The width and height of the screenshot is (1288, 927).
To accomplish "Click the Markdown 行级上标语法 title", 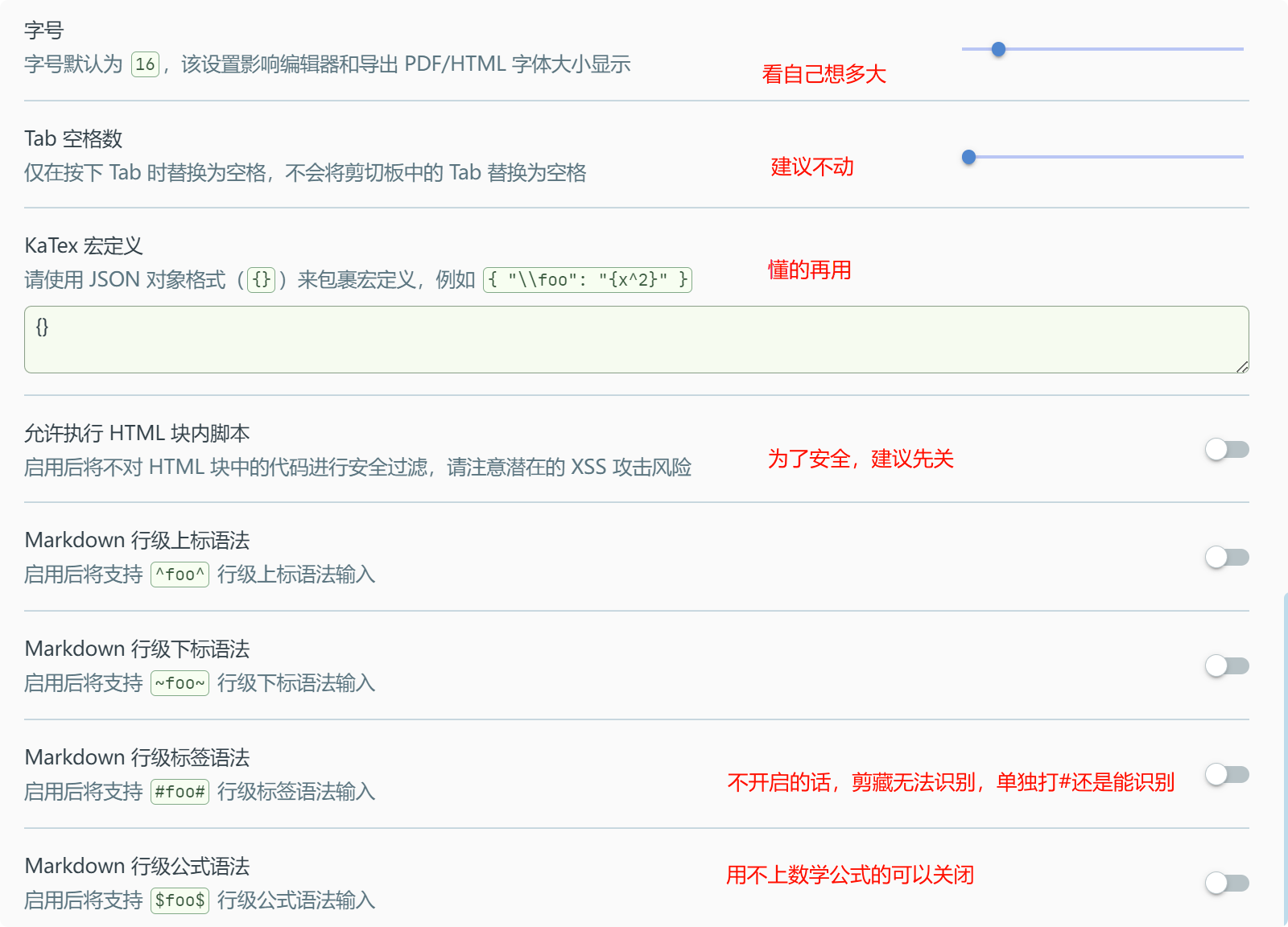I will coord(137,540).
